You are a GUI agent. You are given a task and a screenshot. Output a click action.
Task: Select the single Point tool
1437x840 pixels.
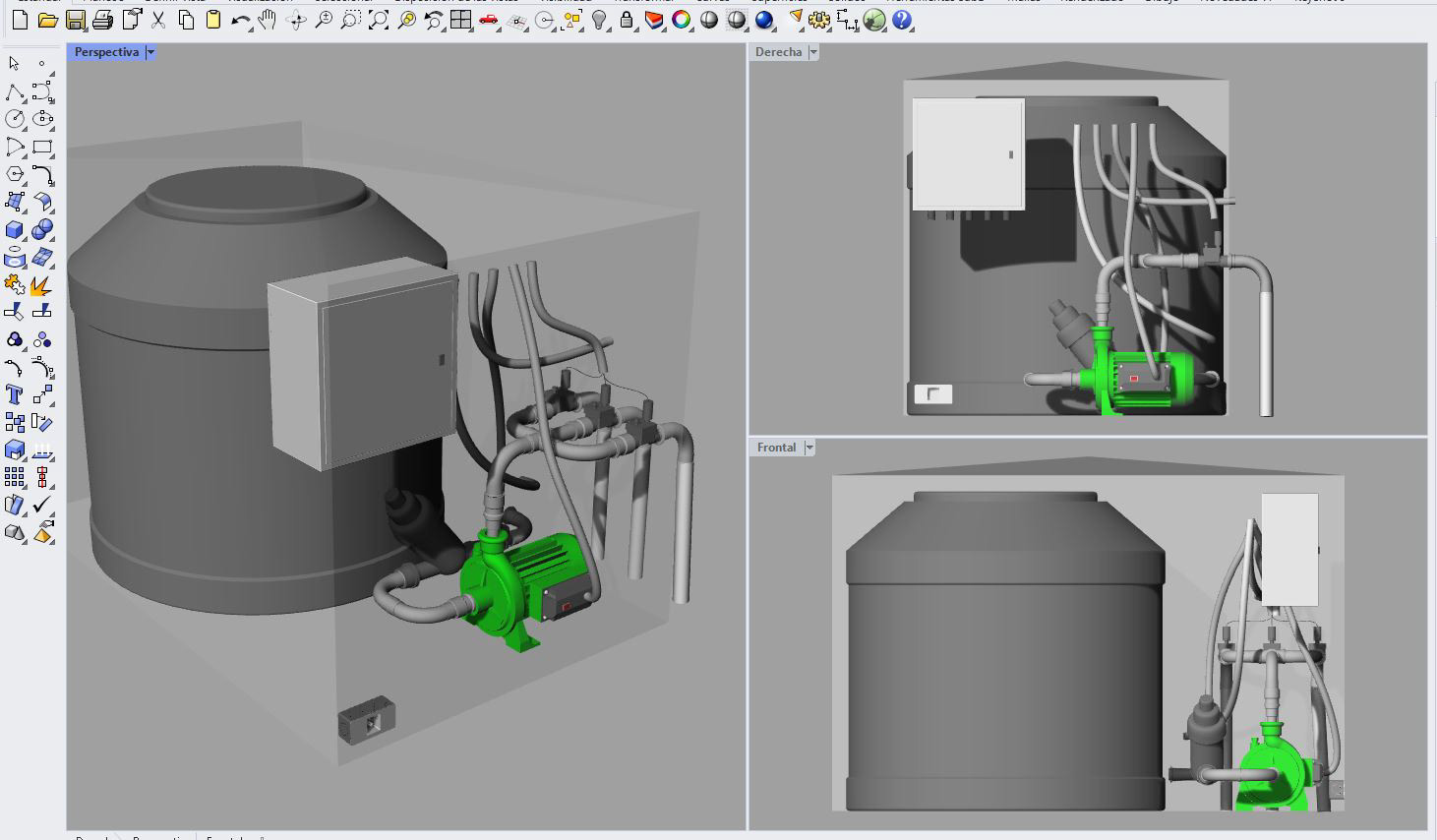pos(41,63)
